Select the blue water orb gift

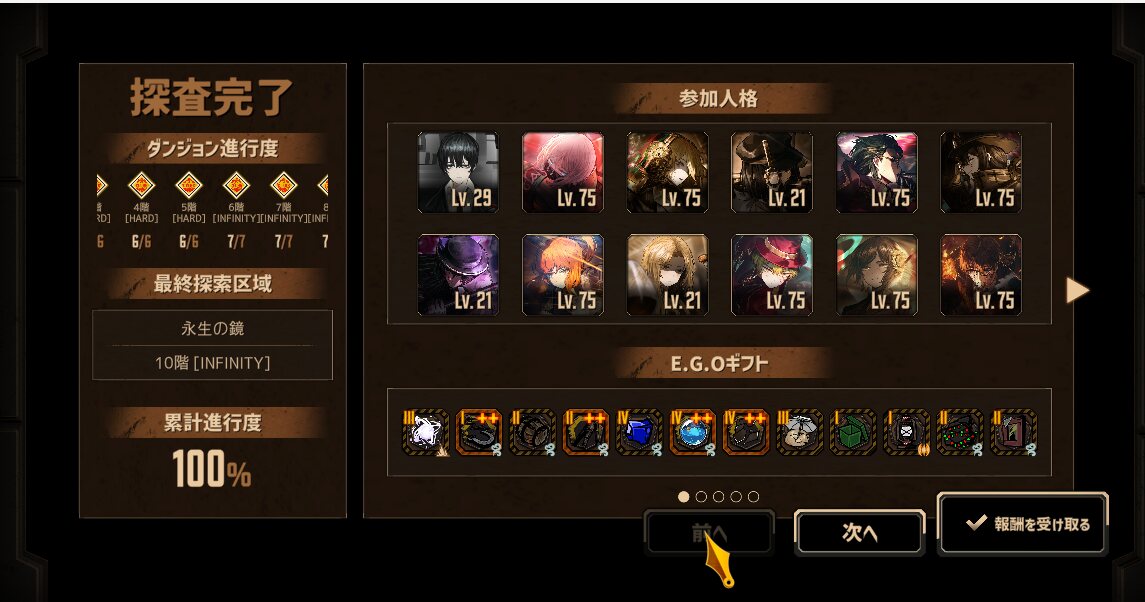pyautogui.click(x=692, y=433)
